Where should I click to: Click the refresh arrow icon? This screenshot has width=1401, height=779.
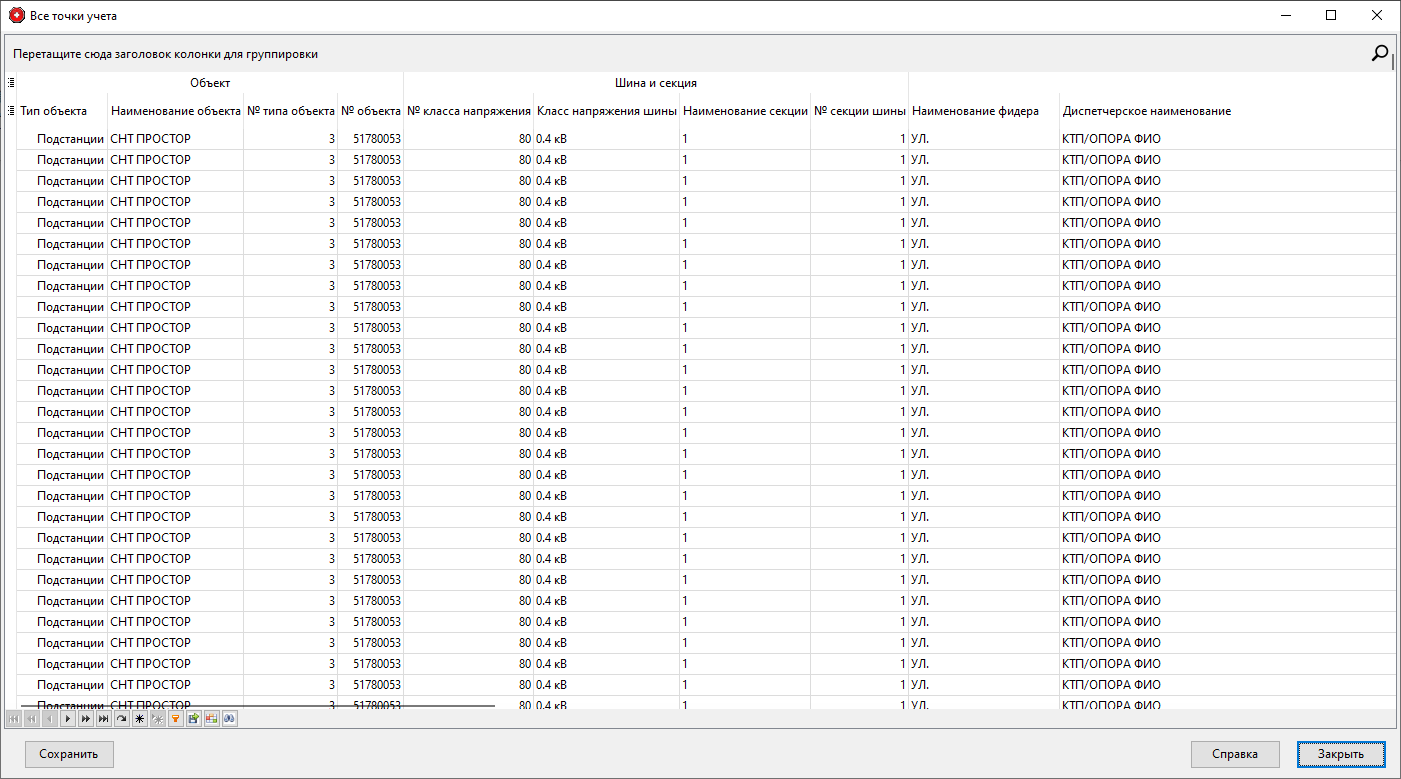(121, 718)
